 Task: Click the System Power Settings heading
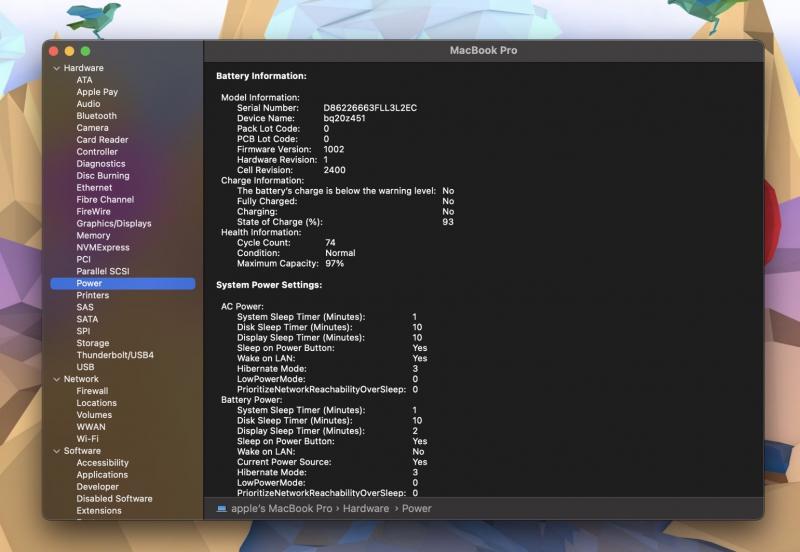coord(269,285)
